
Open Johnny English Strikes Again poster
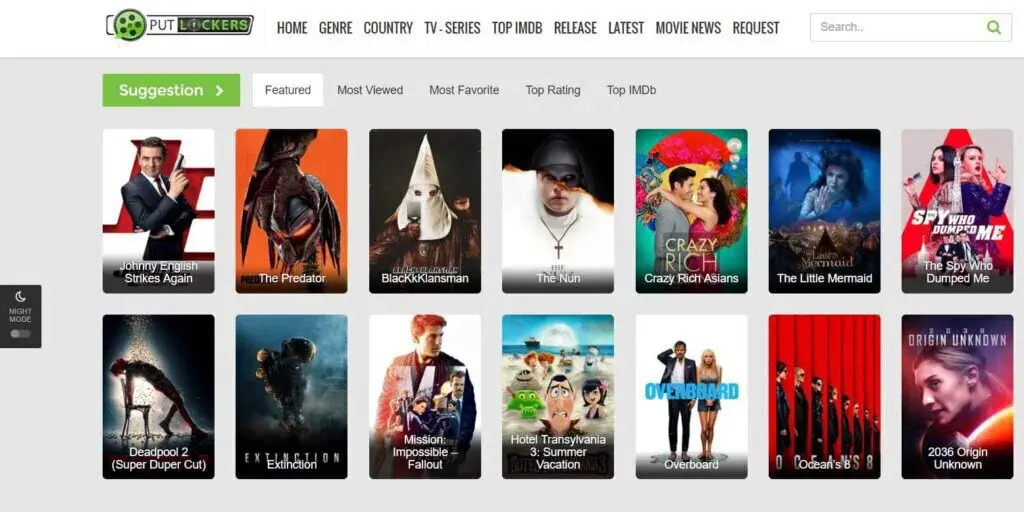click(x=159, y=211)
